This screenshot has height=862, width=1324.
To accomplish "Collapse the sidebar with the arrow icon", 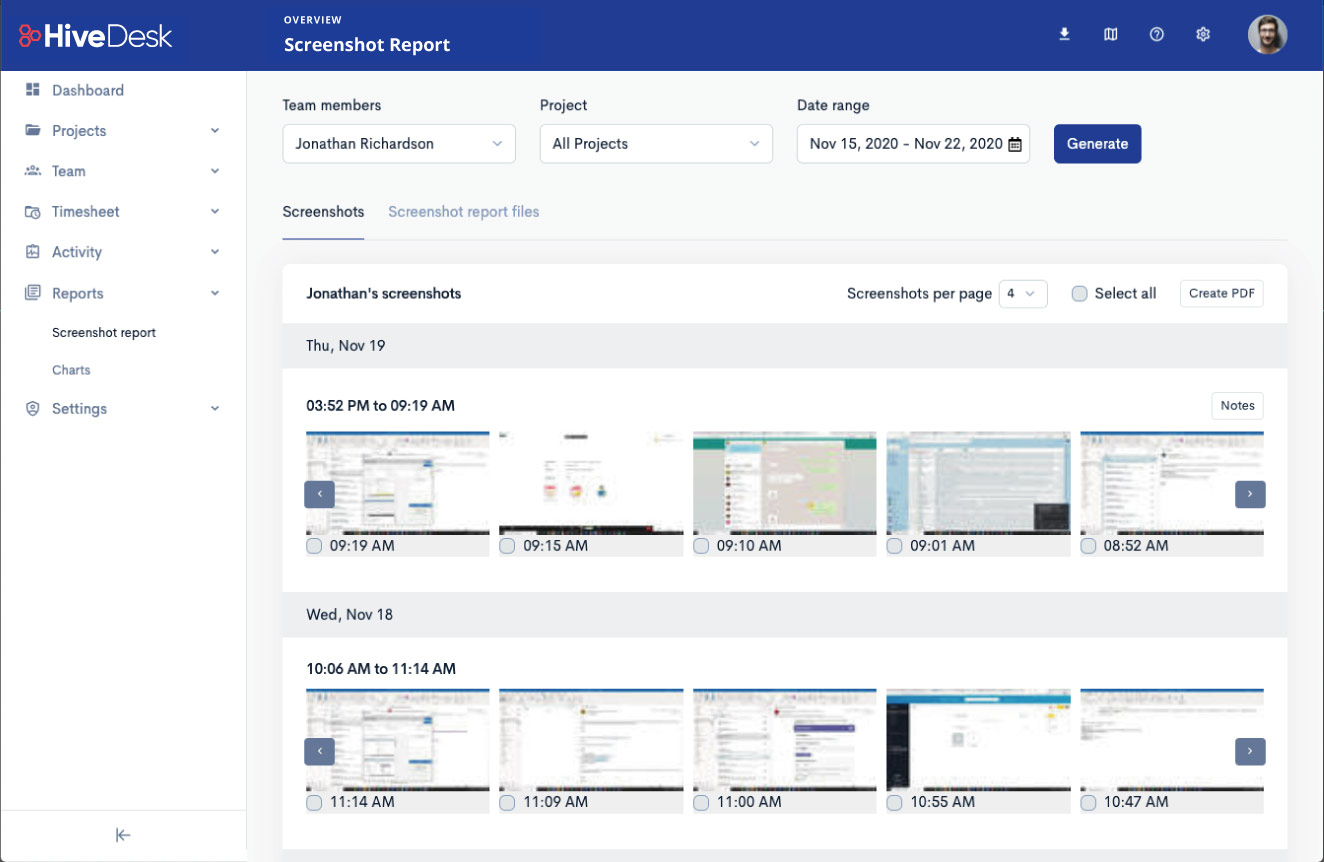I will pyautogui.click(x=121, y=835).
